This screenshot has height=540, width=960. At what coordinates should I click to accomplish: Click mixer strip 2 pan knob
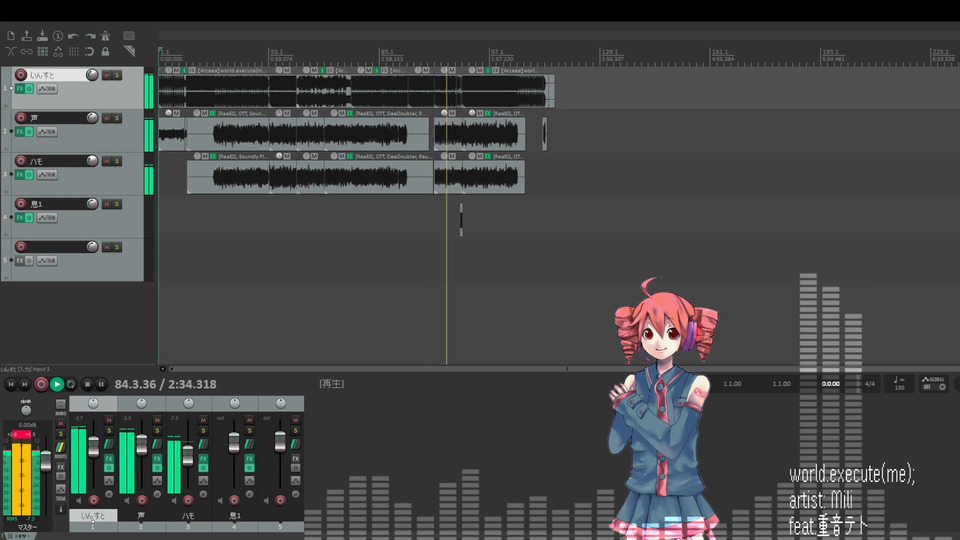[141, 403]
